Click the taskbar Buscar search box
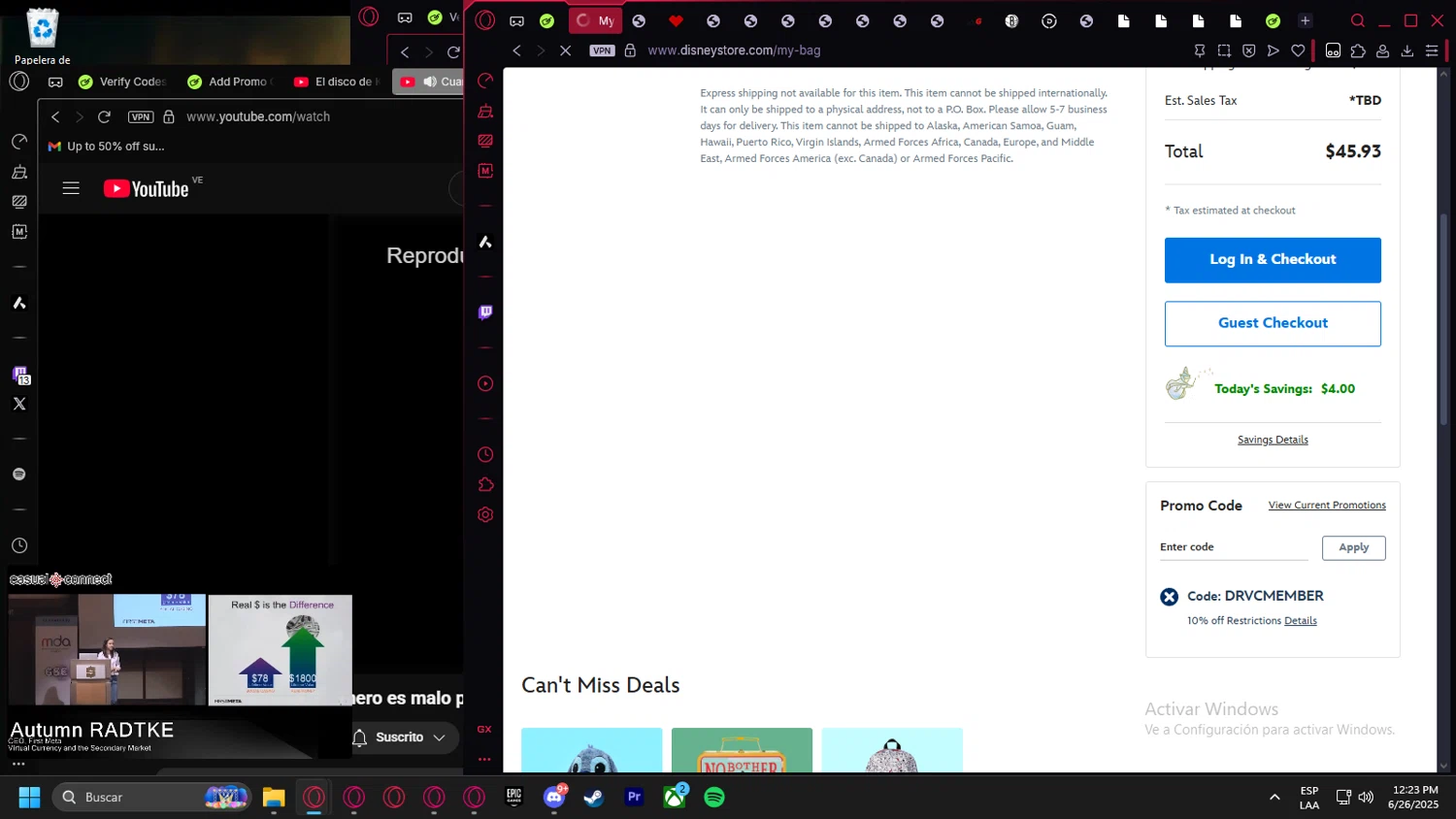Image resolution: width=1456 pixels, height=819 pixels. coord(152,798)
